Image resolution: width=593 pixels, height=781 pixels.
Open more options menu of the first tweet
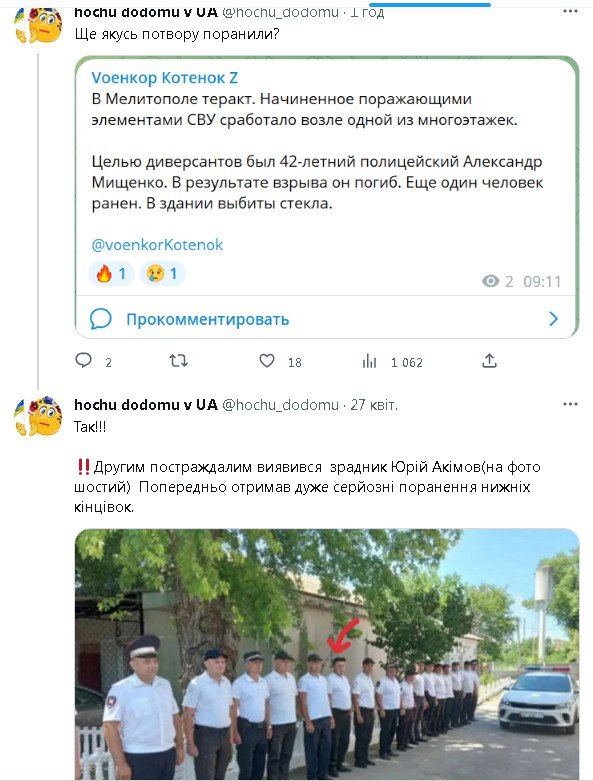point(570,11)
